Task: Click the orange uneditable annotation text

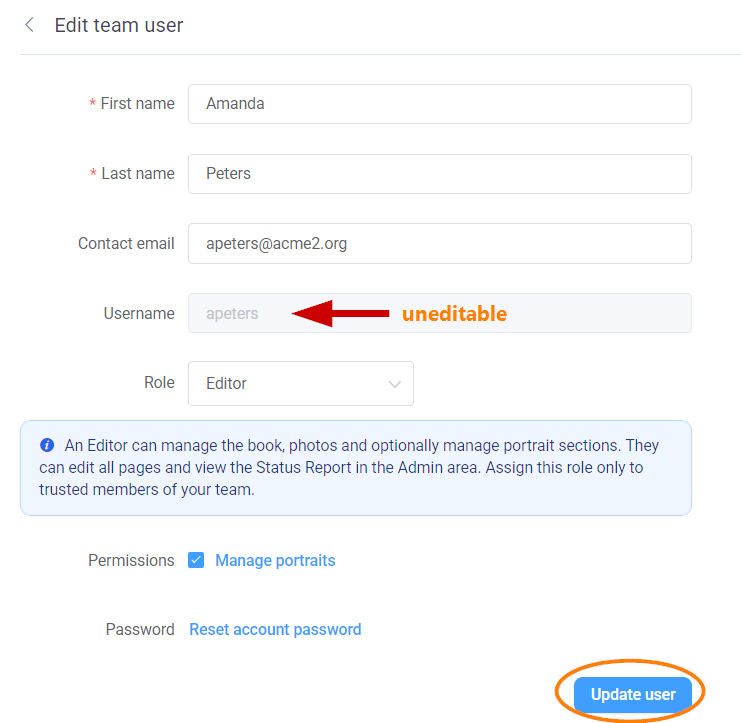Action: (x=455, y=314)
